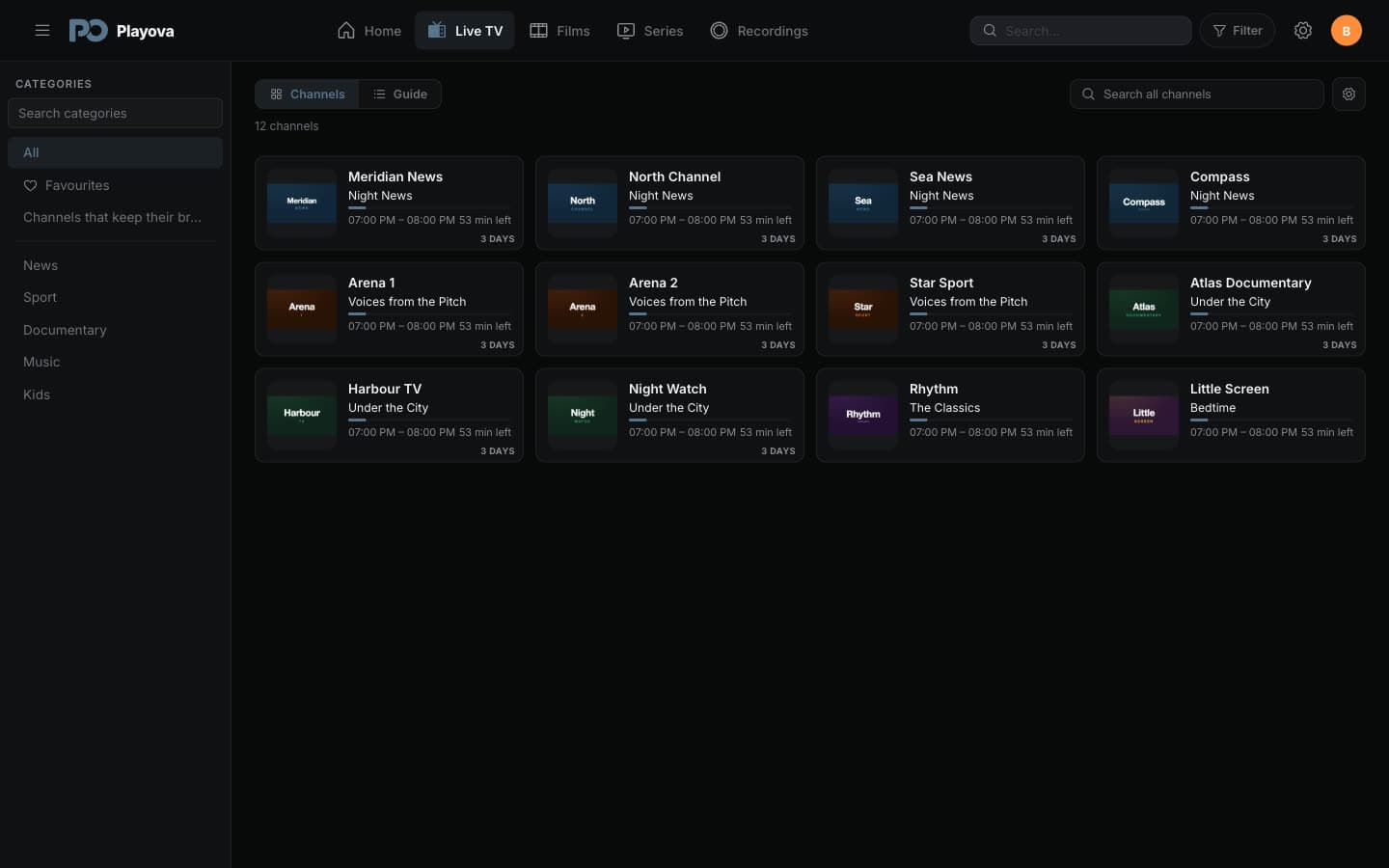Open the hamburger menu icon
This screenshot has height=868, width=1389.
tap(42, 31)
